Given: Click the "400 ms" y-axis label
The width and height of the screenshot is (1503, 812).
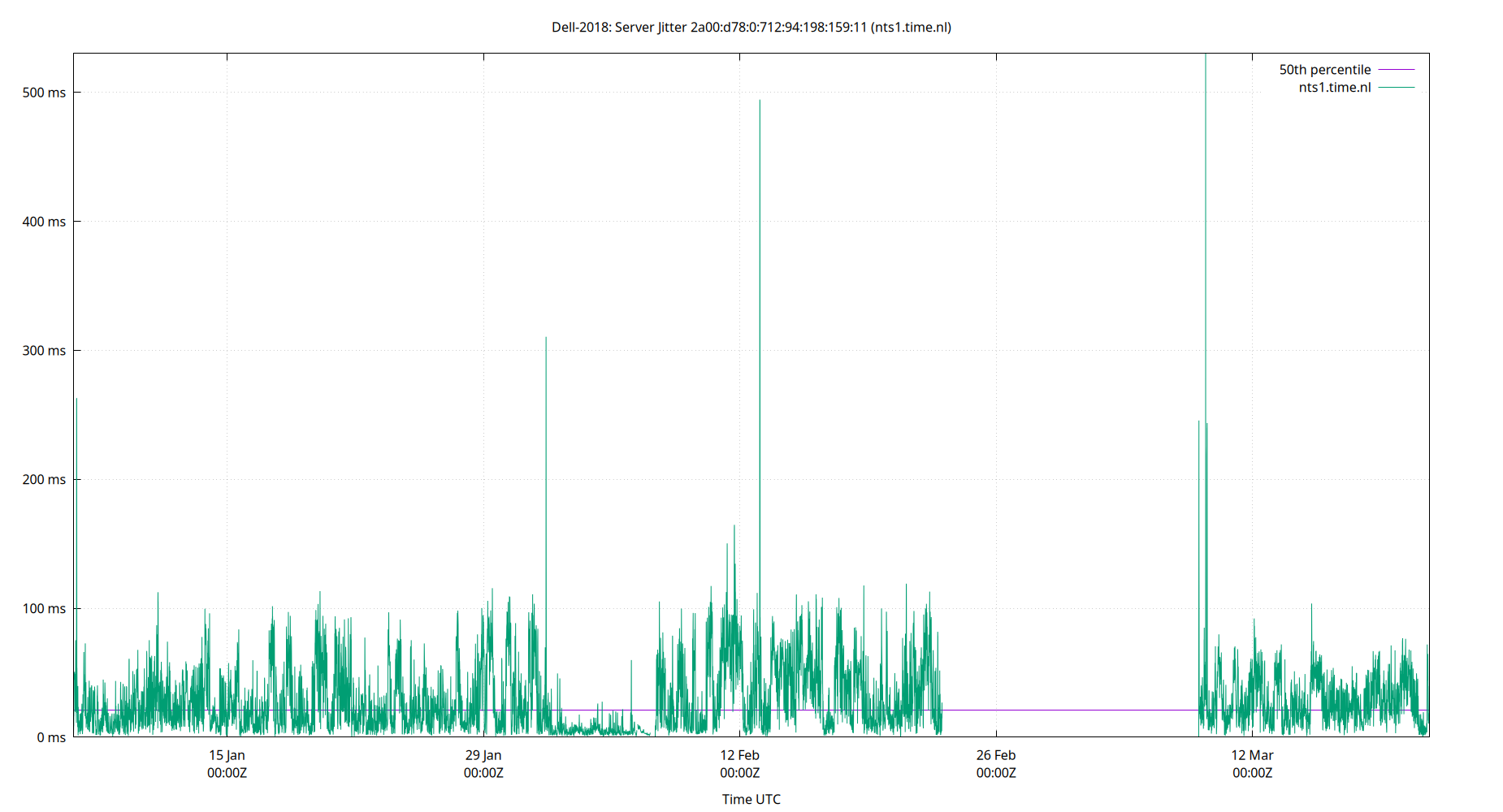Looking at the screenshot, I should pos(45,222).
